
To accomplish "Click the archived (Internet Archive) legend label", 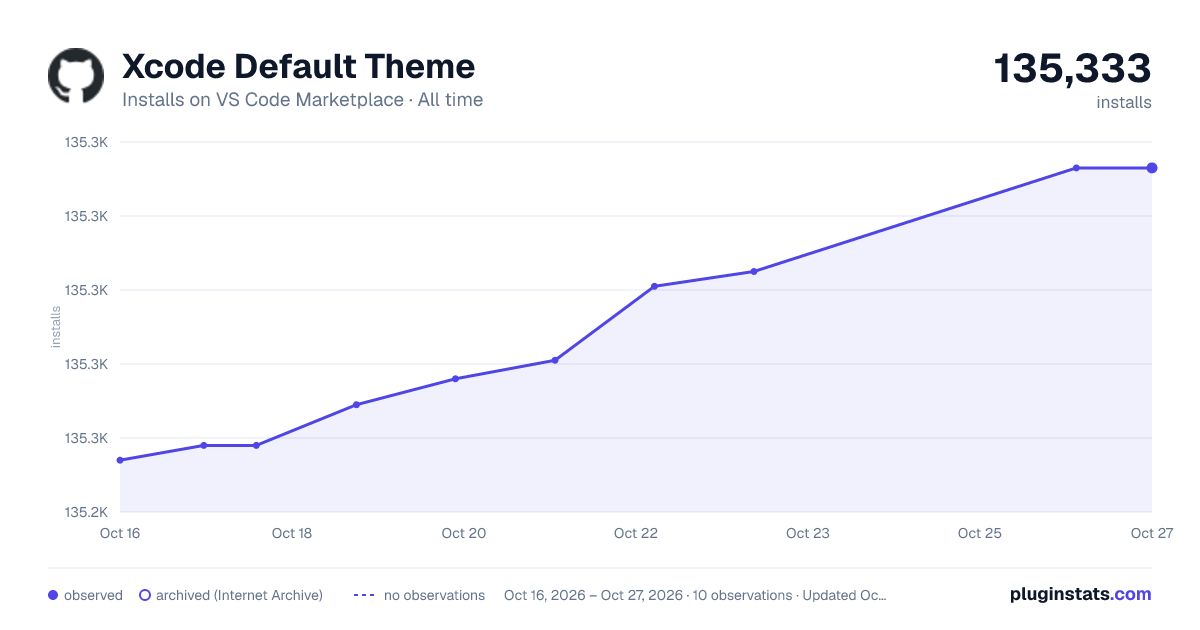I will click(239, 595).
